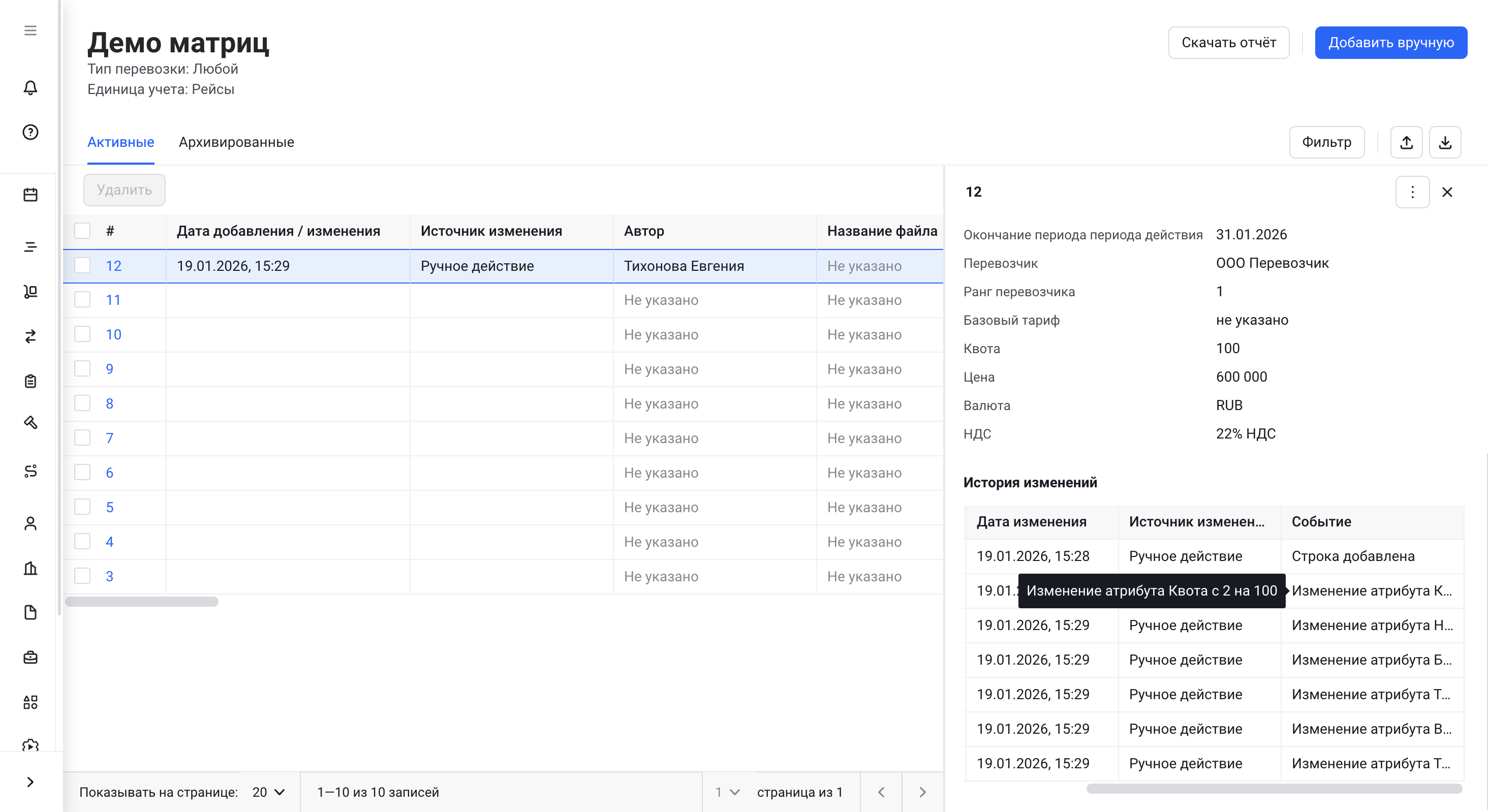
Task: Click Скачать отчёт button
Action: tap(1228, 43)
